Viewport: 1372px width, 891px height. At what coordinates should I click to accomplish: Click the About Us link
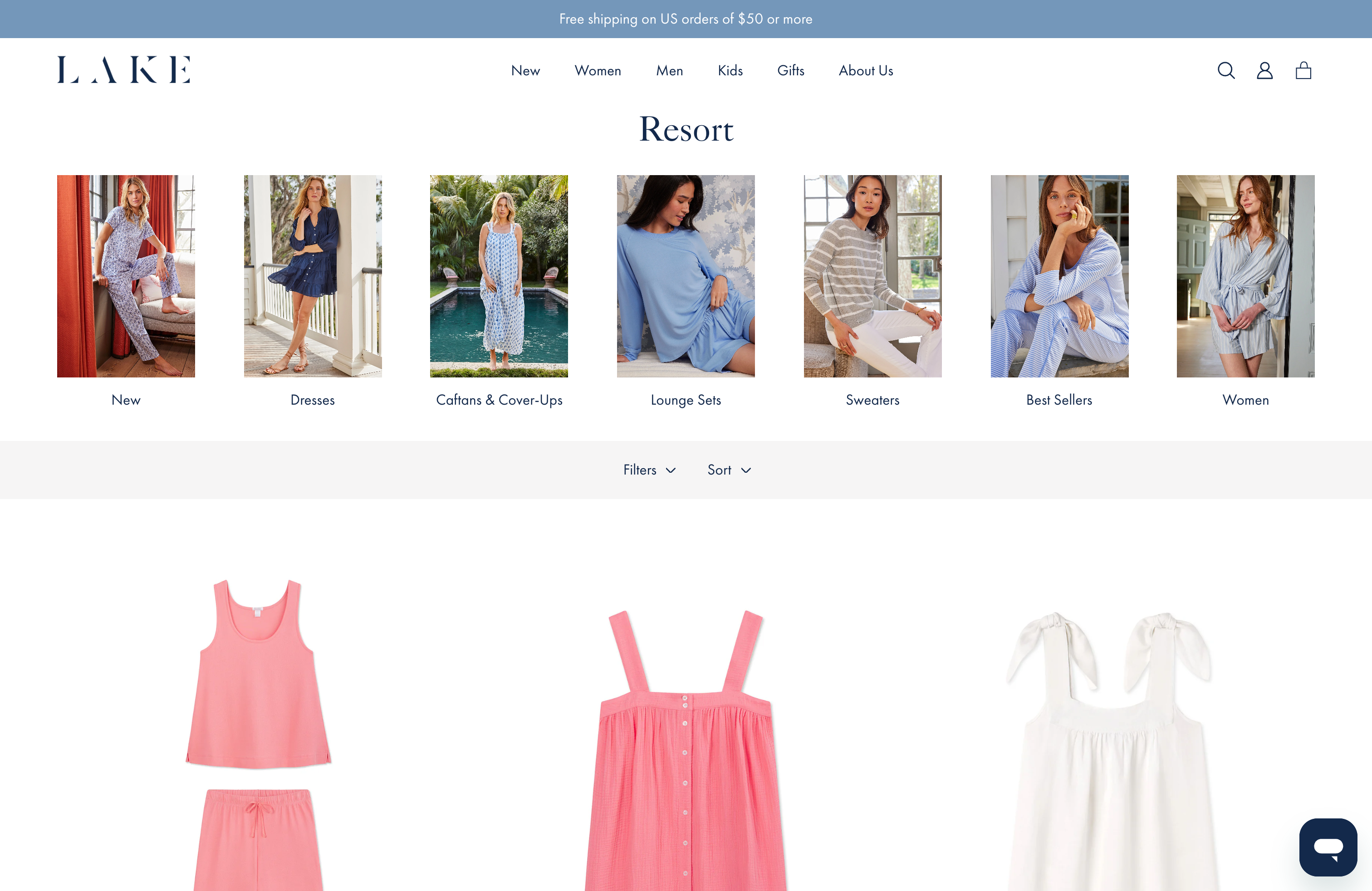[x=865, y=70]
